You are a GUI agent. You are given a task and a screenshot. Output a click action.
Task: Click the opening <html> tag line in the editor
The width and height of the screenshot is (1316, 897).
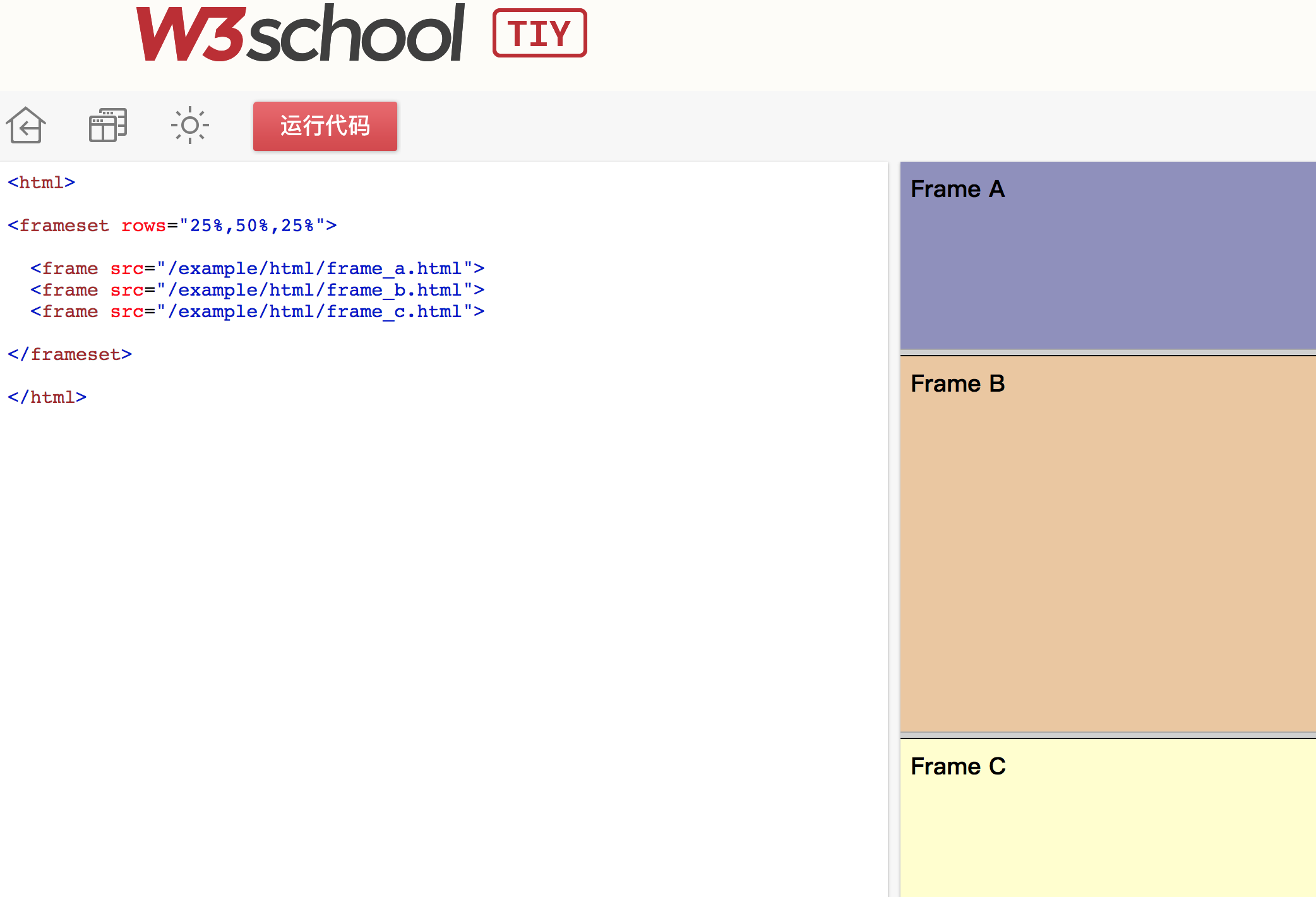(42, 183)
